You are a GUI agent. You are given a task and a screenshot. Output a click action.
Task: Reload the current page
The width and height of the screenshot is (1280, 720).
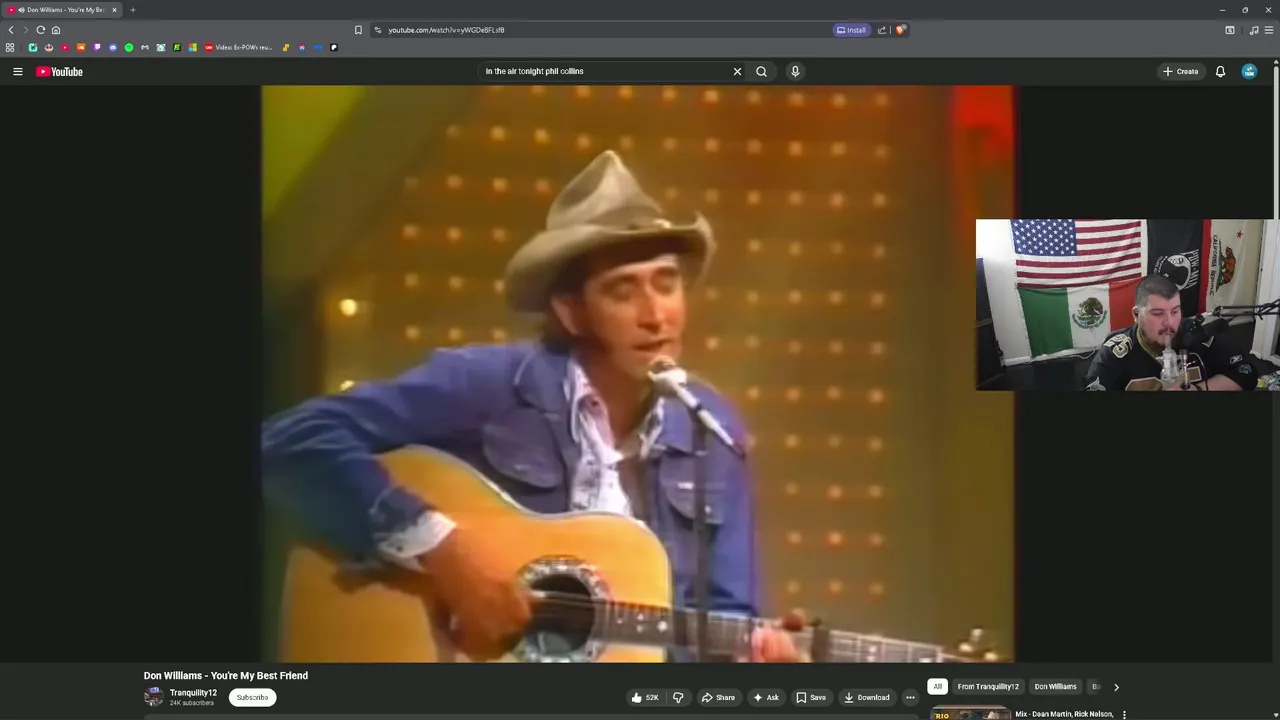pos(41,30)
